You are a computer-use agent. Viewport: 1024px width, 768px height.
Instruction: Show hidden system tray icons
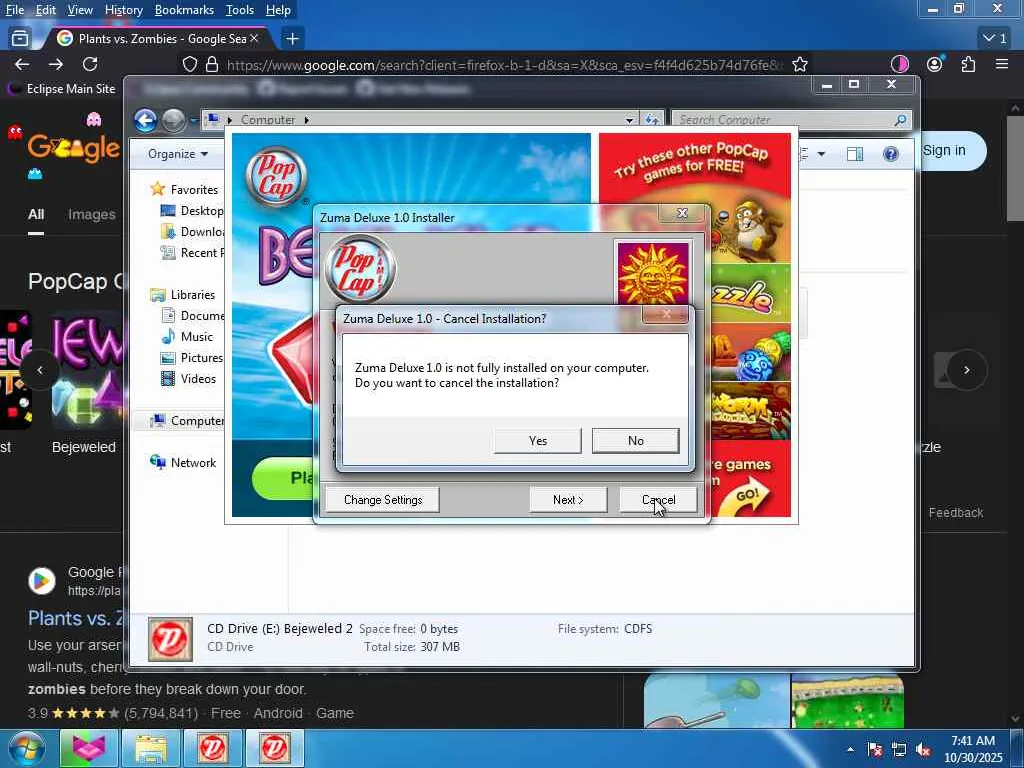(850, 750)
